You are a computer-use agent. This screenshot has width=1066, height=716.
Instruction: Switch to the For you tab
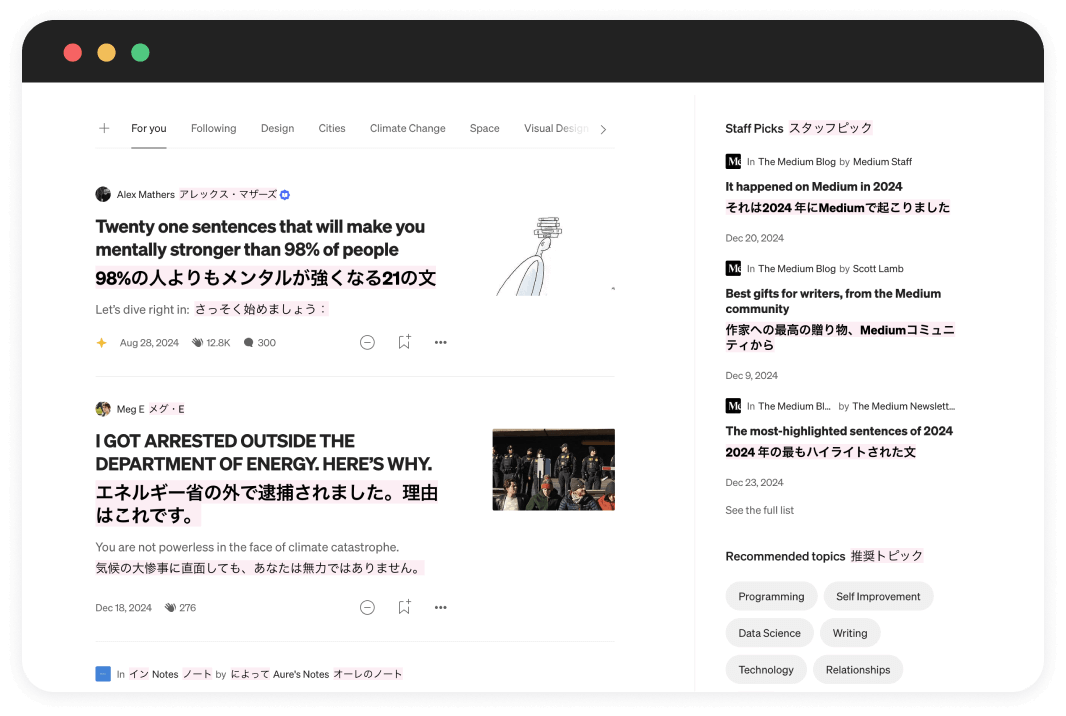pos(149,128)
